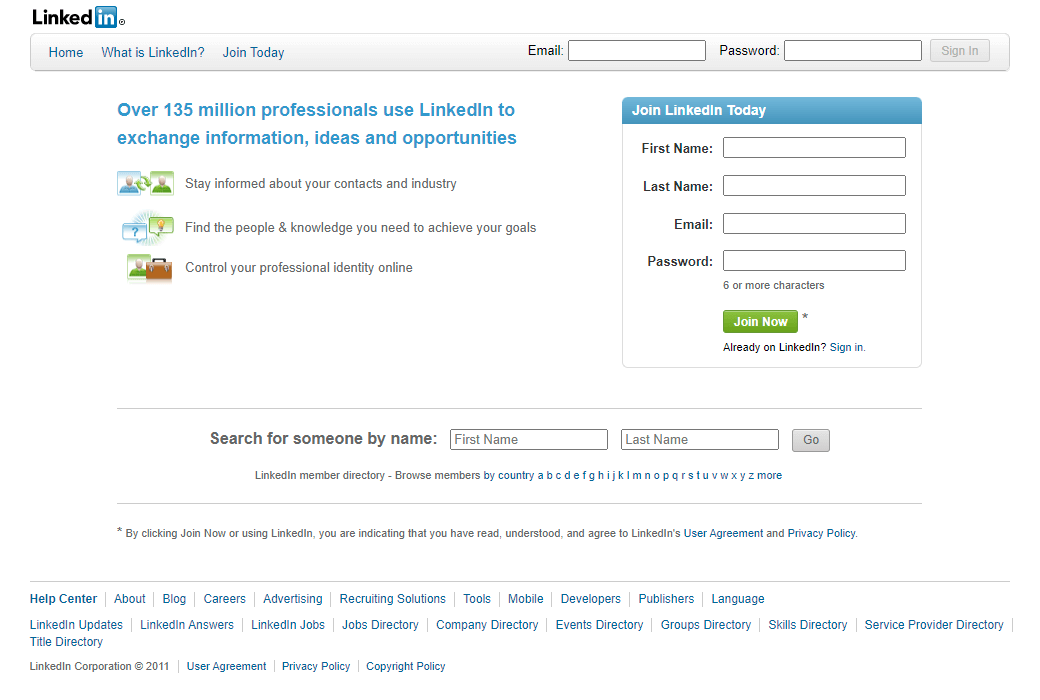Open the Tools footer link
The image size is (1040, 700).
tap(477, 598)
